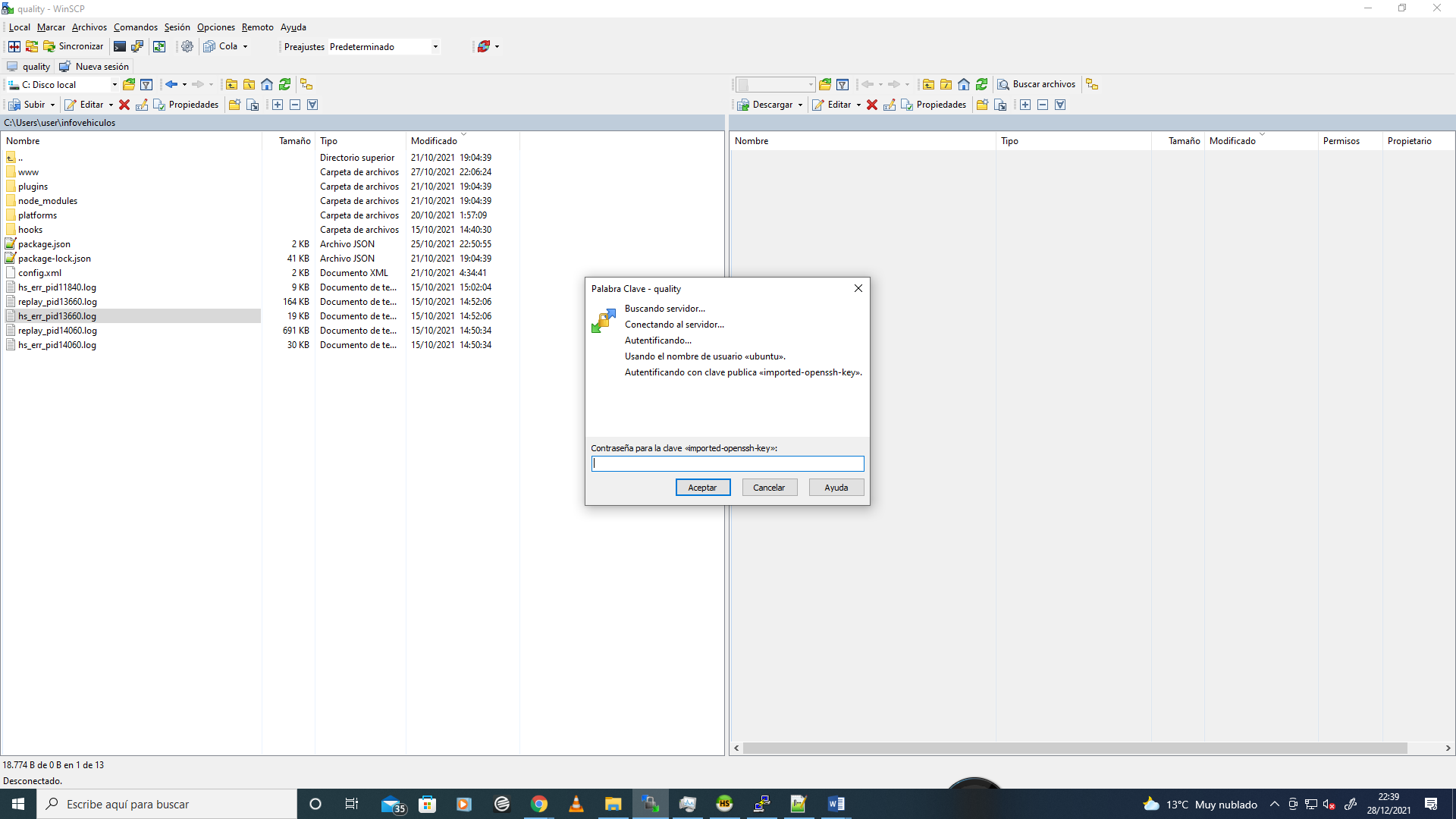
Task: Open the terminal console icon
Action: coord(120,46)
